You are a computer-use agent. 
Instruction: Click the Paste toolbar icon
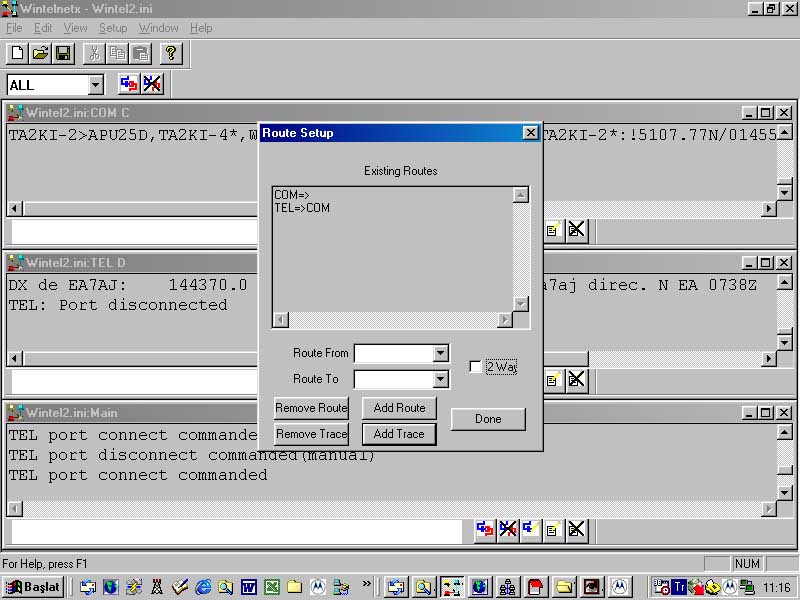pyautogui.click(x=141, y=53)
